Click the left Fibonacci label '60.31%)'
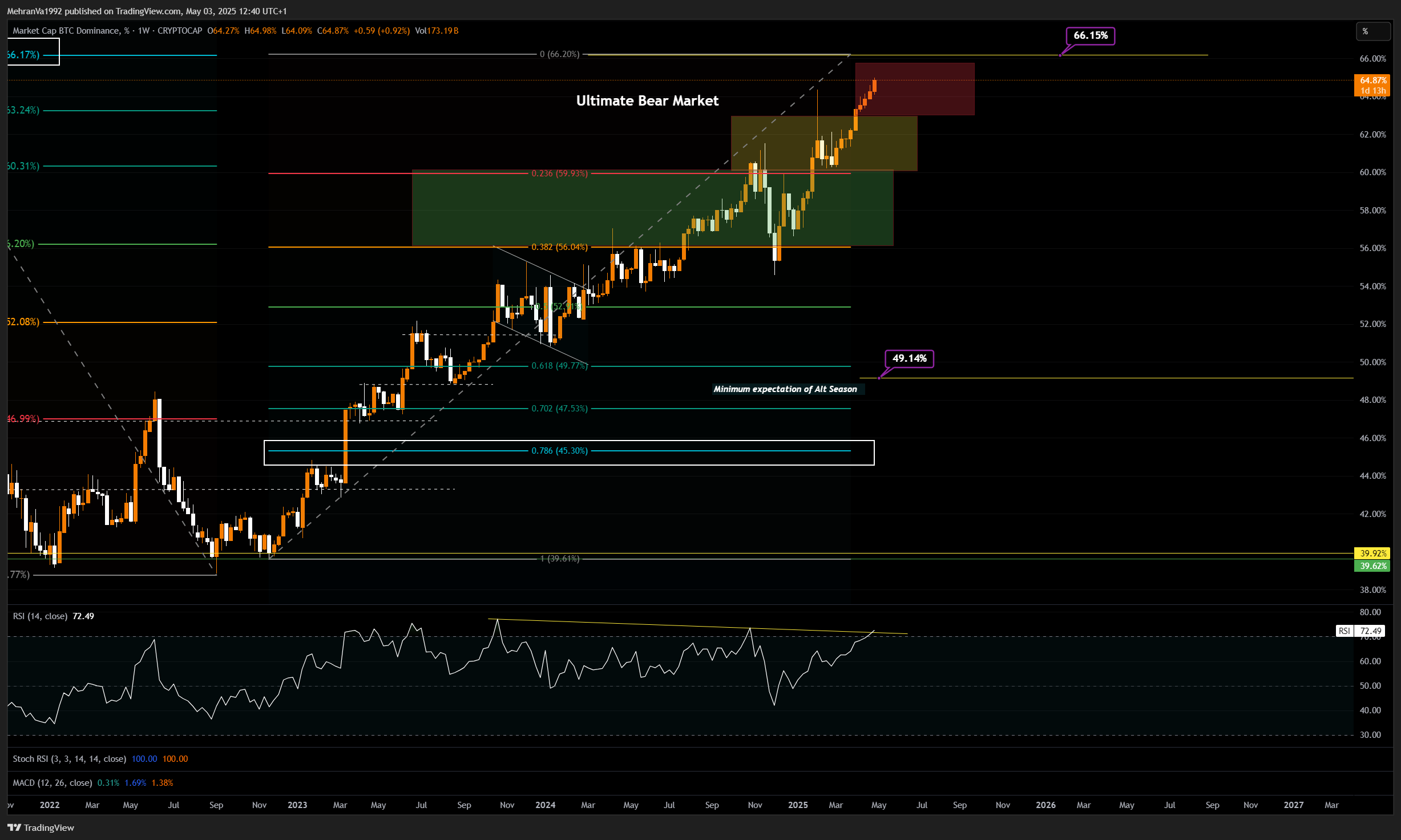The height and width of the screenshot is (840, 1401). 23,166
